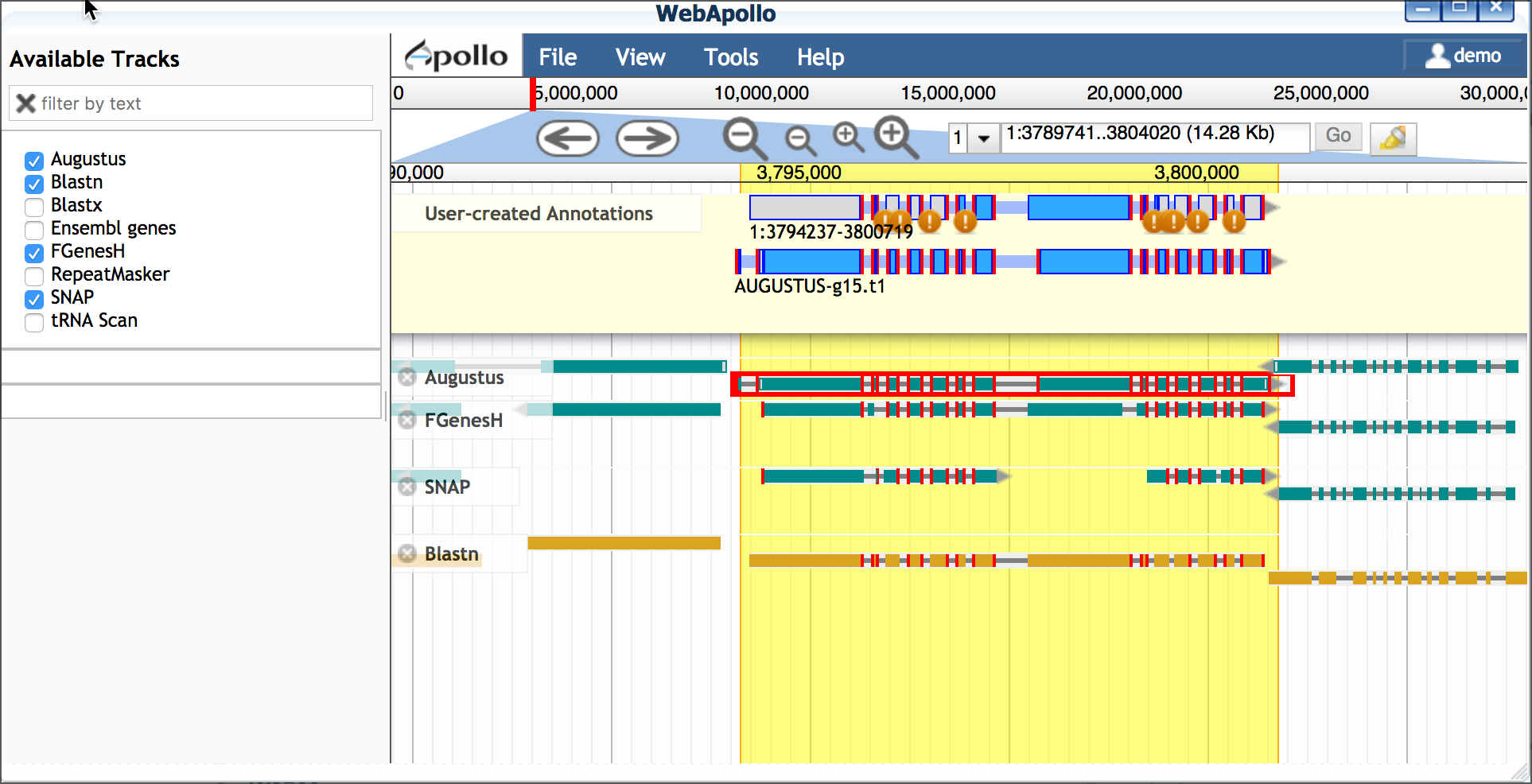Select the AUGUSTUS-g15.t1 annotation label
The width and height of the screenshot is (1532, 784).
(810, 286)
